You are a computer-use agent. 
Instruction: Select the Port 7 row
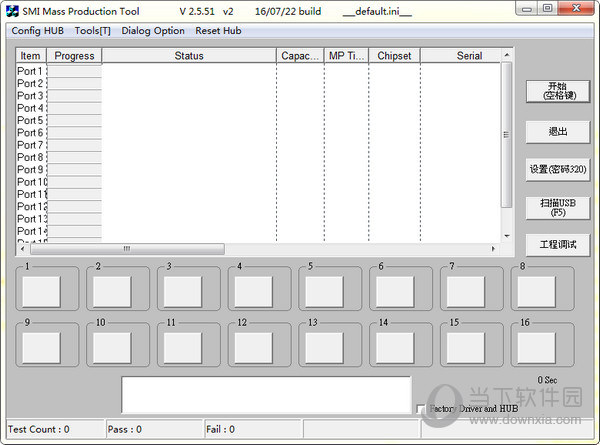click(258, 145)
